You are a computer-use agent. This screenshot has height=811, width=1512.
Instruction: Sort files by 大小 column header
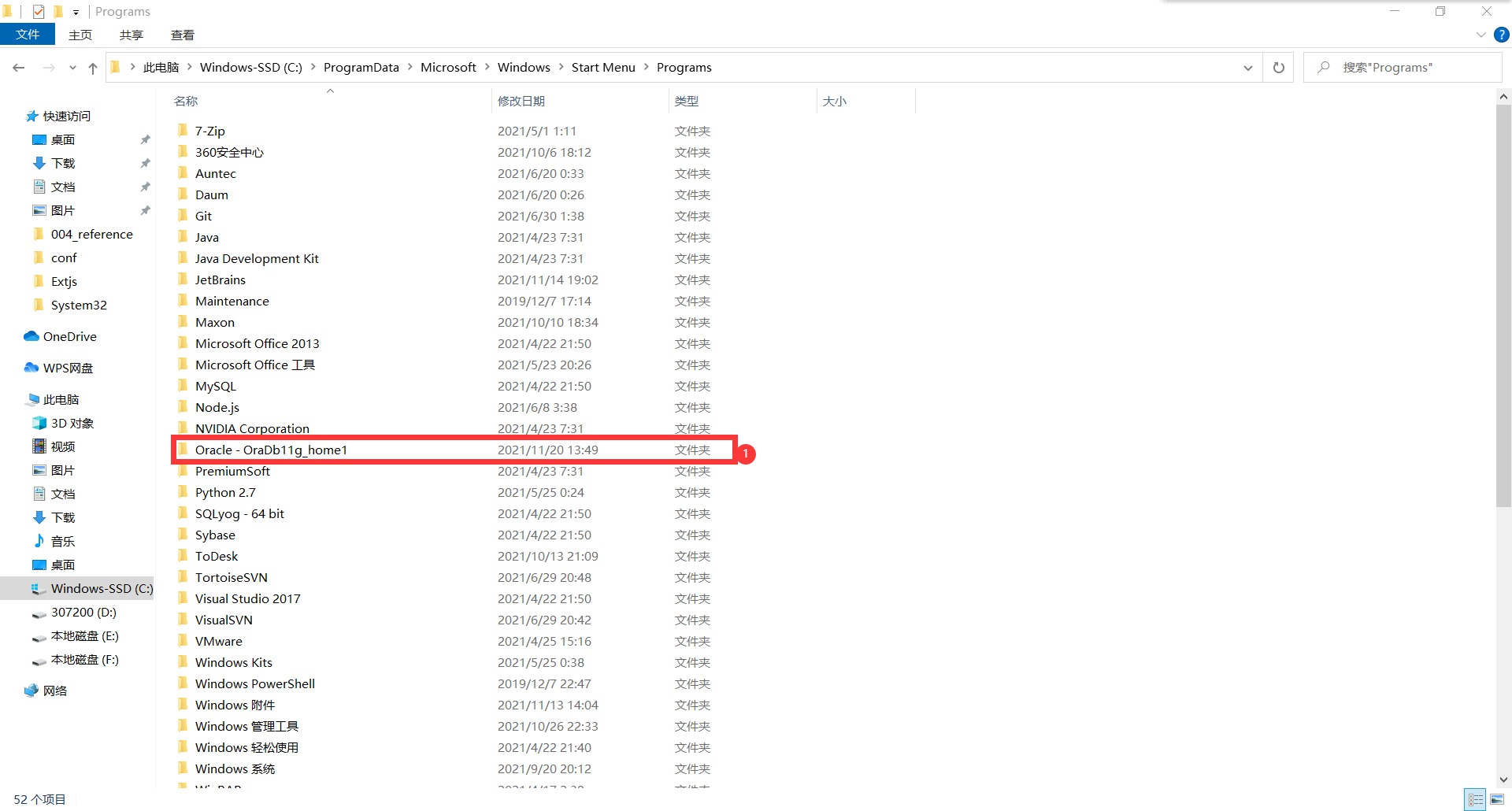tap(835, 101)
